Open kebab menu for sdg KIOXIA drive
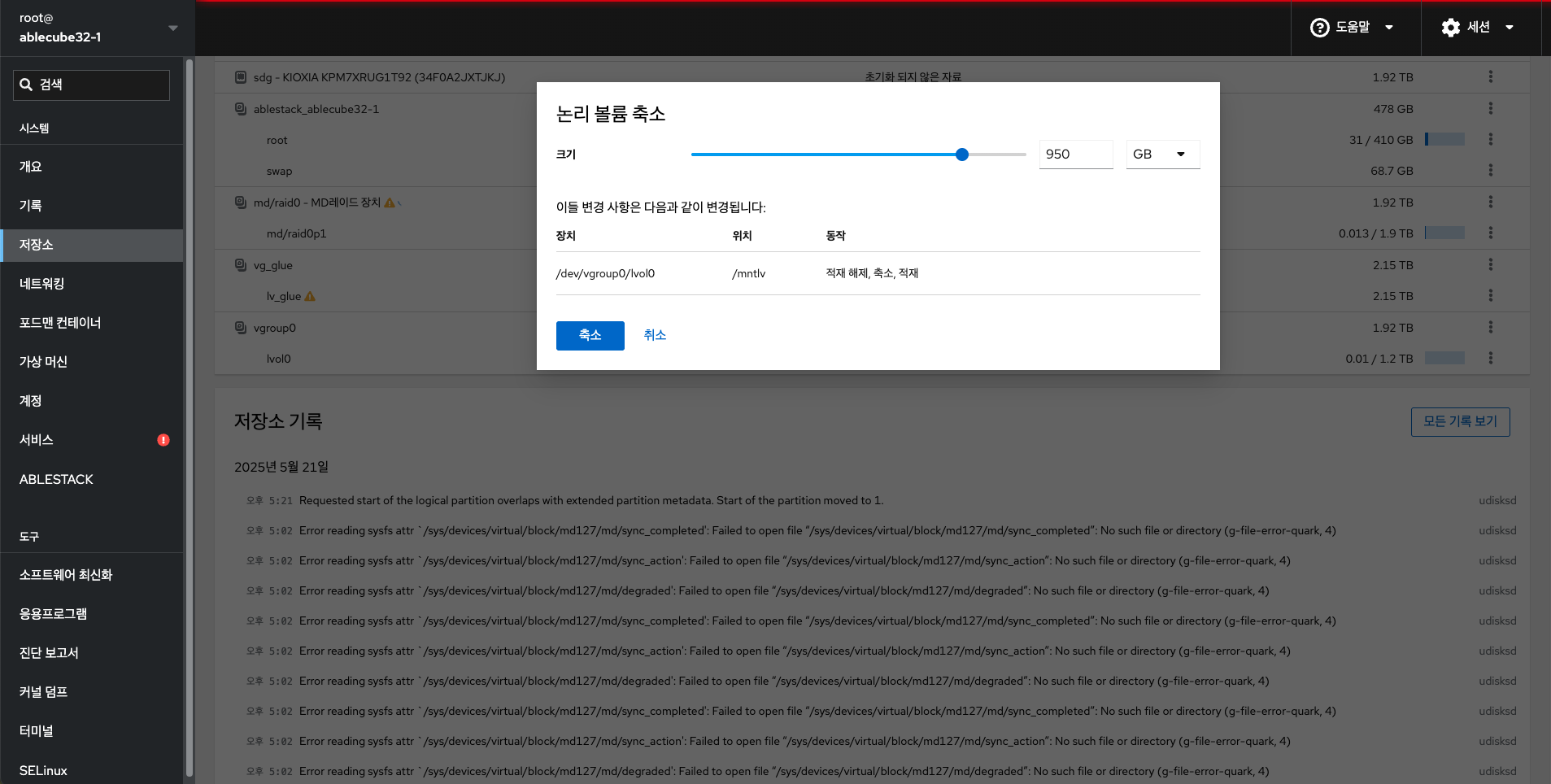The height and width of the screenshot is (784, 1551). pos(1490,76)
